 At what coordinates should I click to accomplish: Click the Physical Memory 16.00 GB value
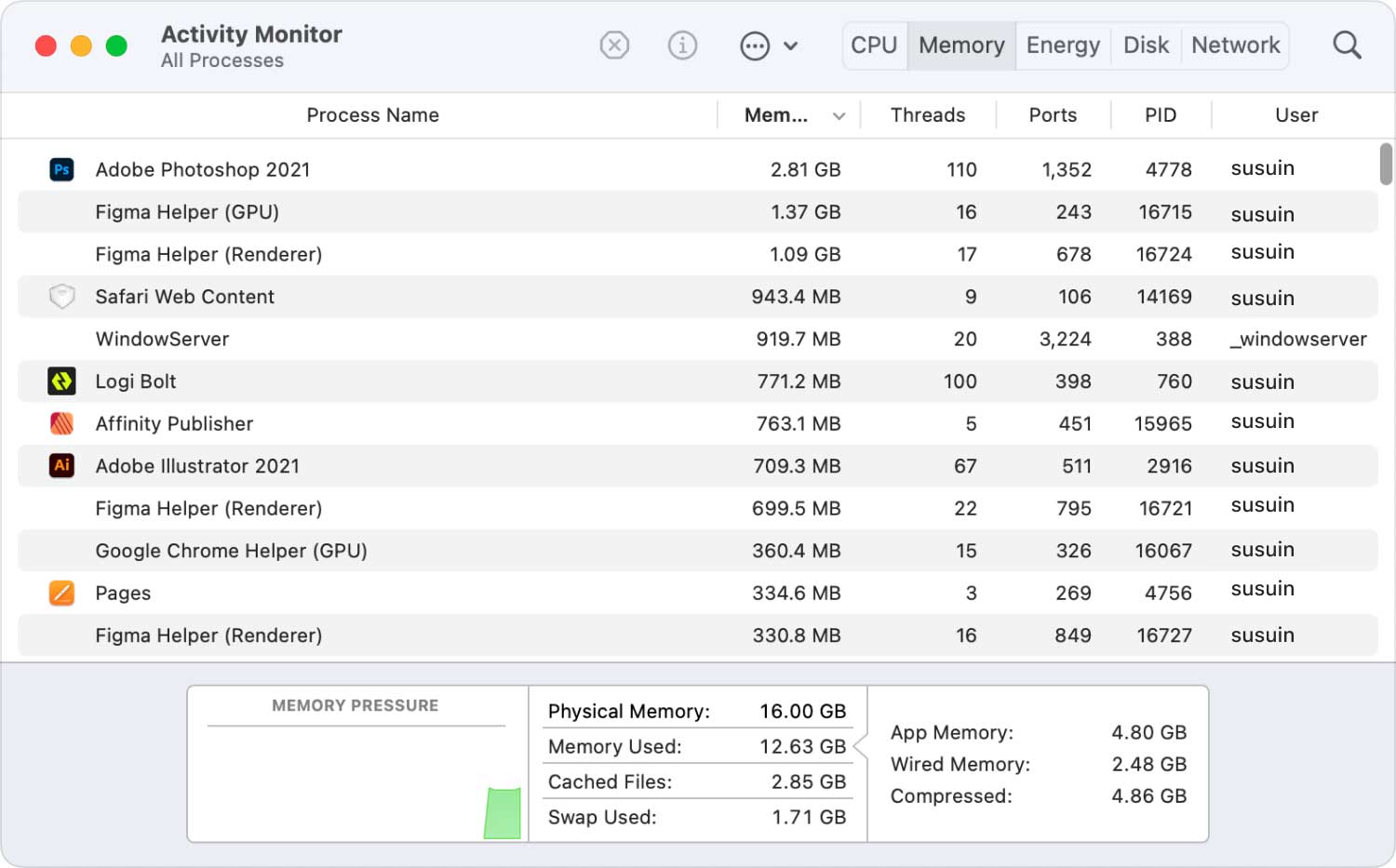click(802, 712)
